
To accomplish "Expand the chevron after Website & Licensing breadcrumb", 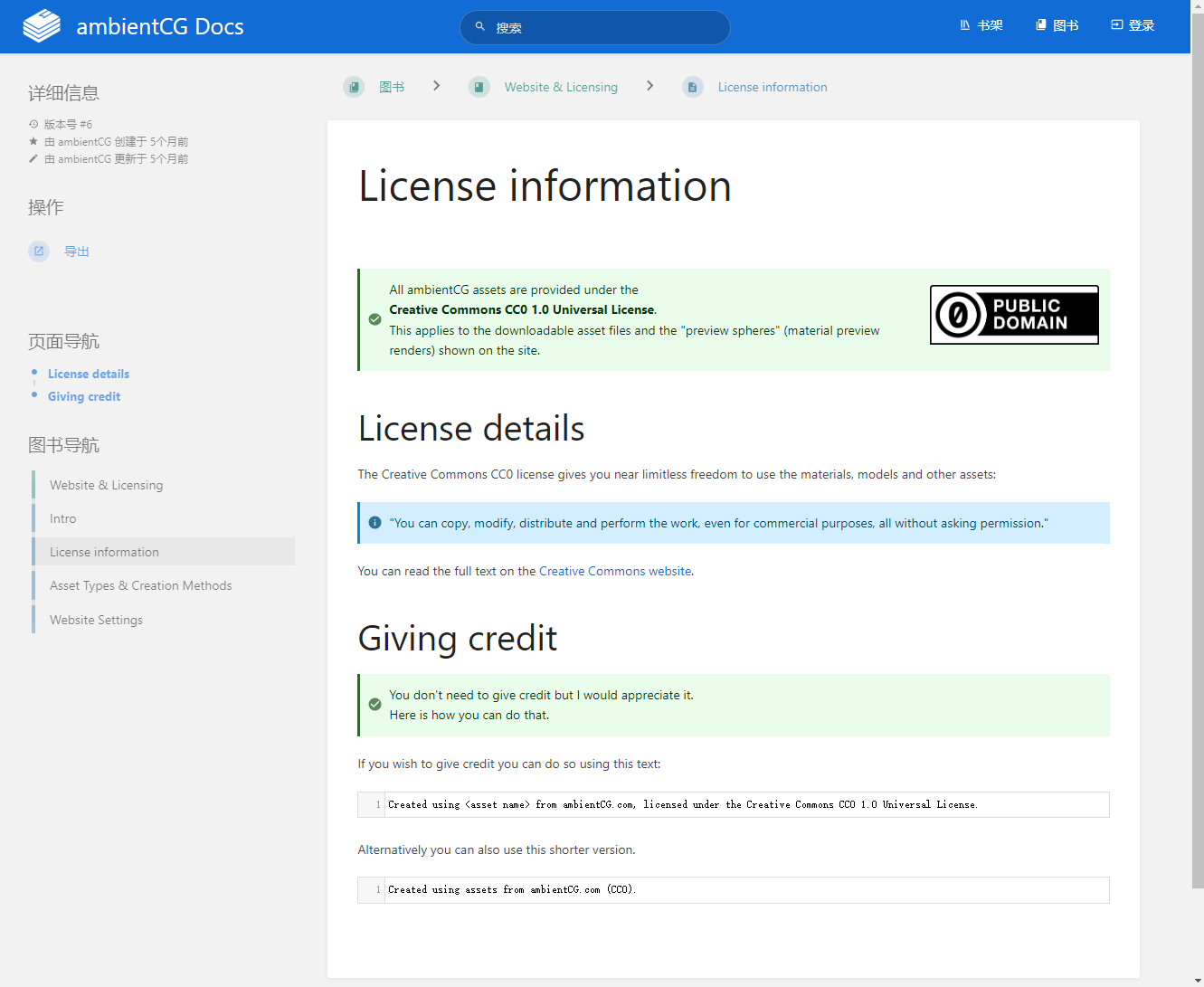I will 649,86.
